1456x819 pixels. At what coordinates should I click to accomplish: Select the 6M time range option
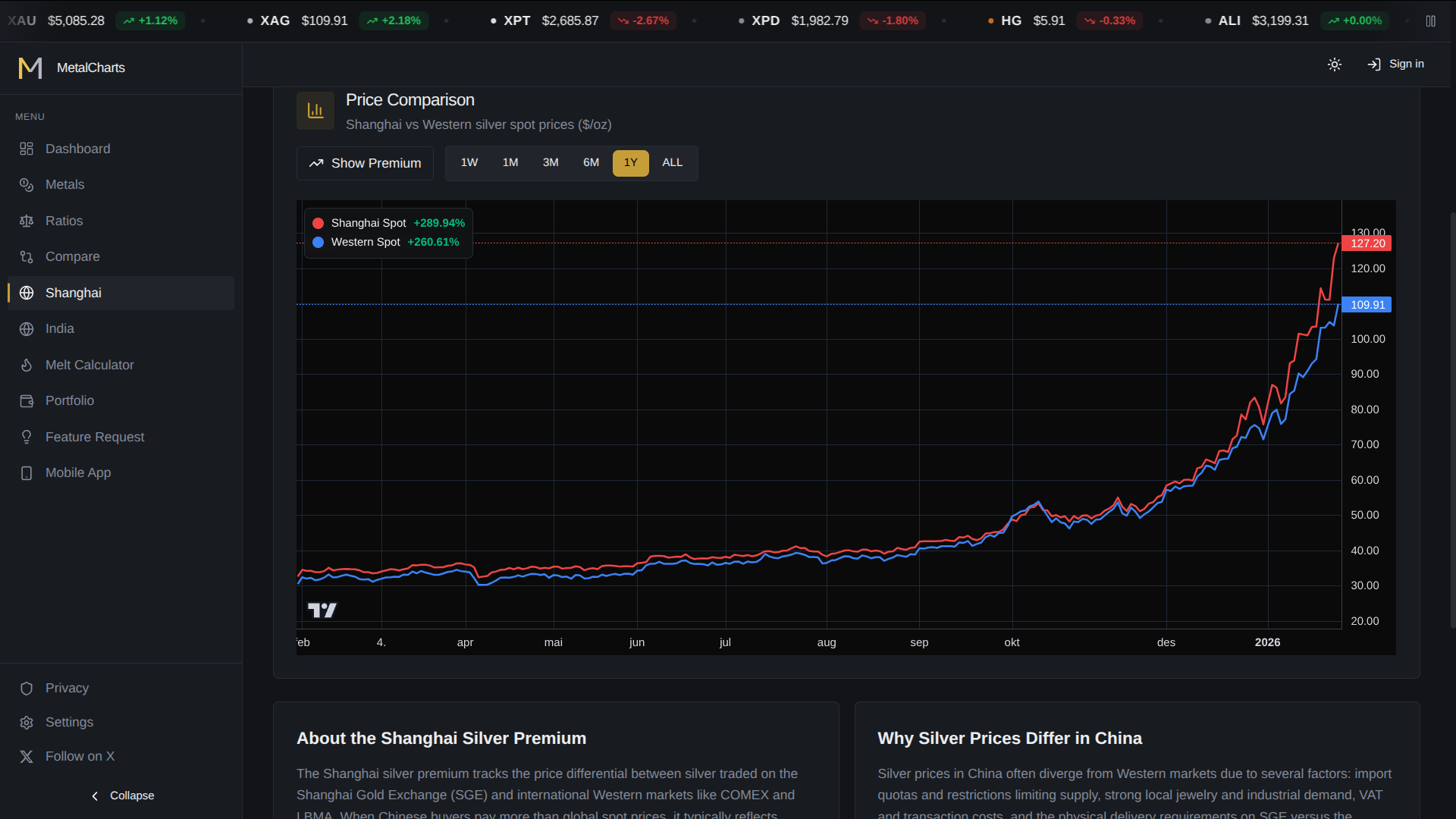(591, 163)
